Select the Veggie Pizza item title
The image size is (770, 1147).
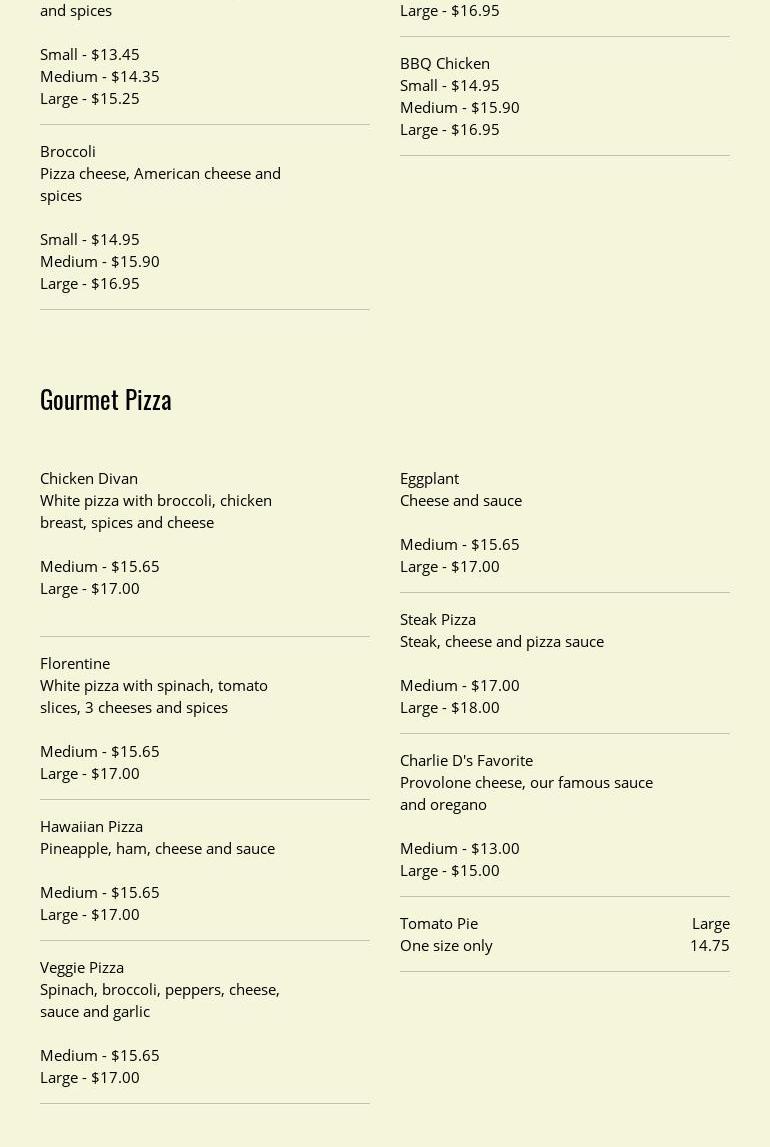pyautogui.click(x=82, y=967)
